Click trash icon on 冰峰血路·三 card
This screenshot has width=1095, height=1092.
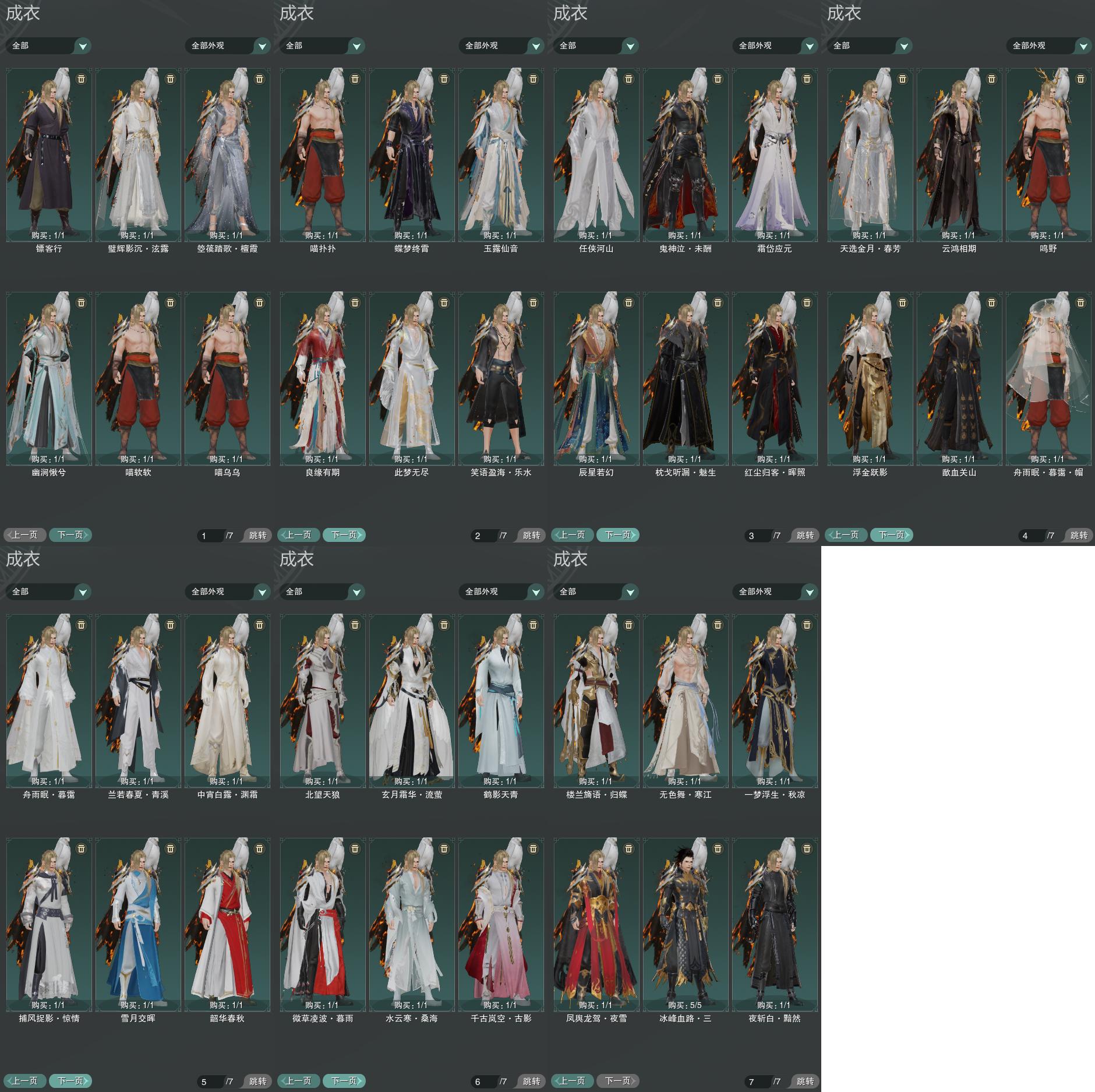point(718,848)
